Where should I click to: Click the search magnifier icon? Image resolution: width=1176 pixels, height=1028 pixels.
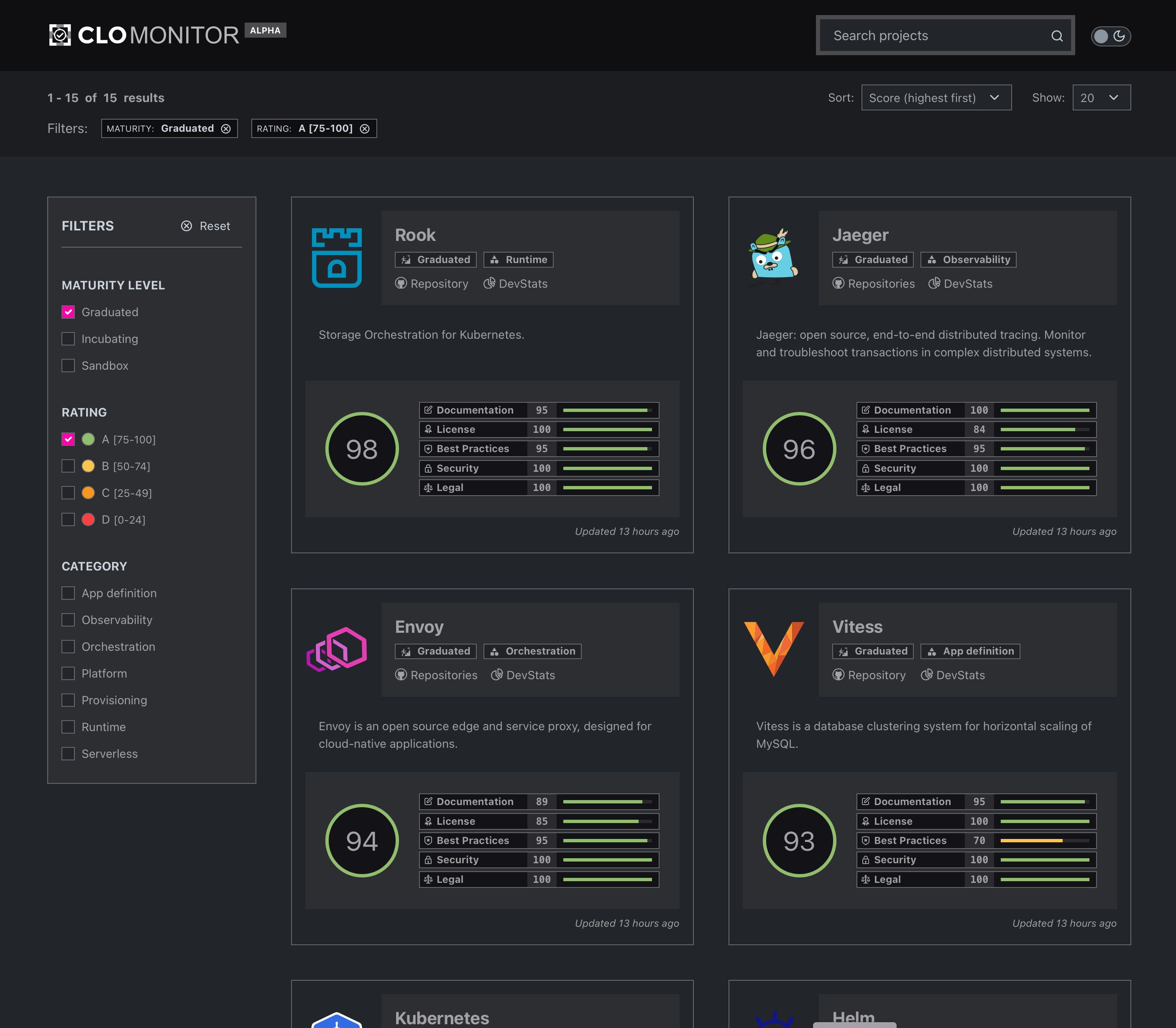point(1057,36)
